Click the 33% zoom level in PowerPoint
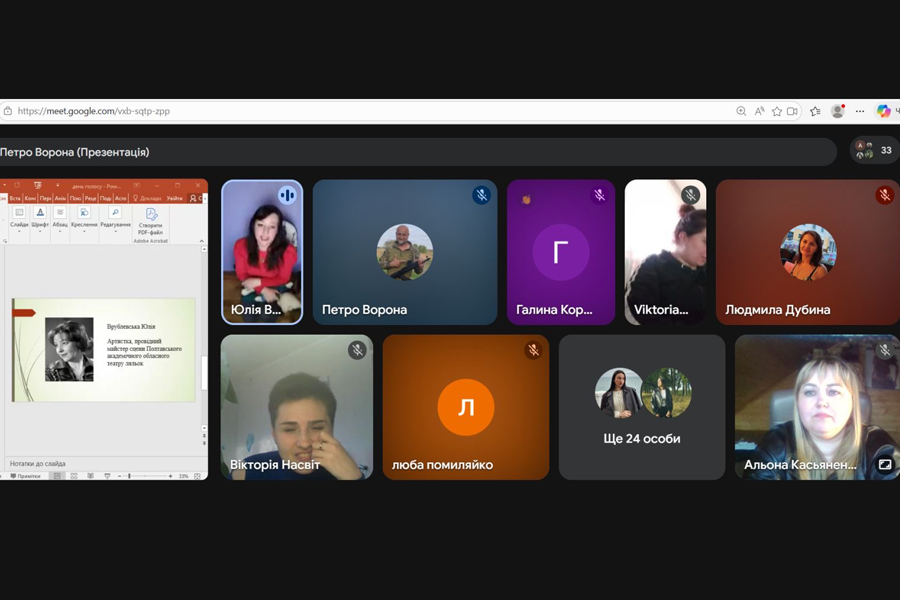Screen dimensions: 900x600 (184, 476)
